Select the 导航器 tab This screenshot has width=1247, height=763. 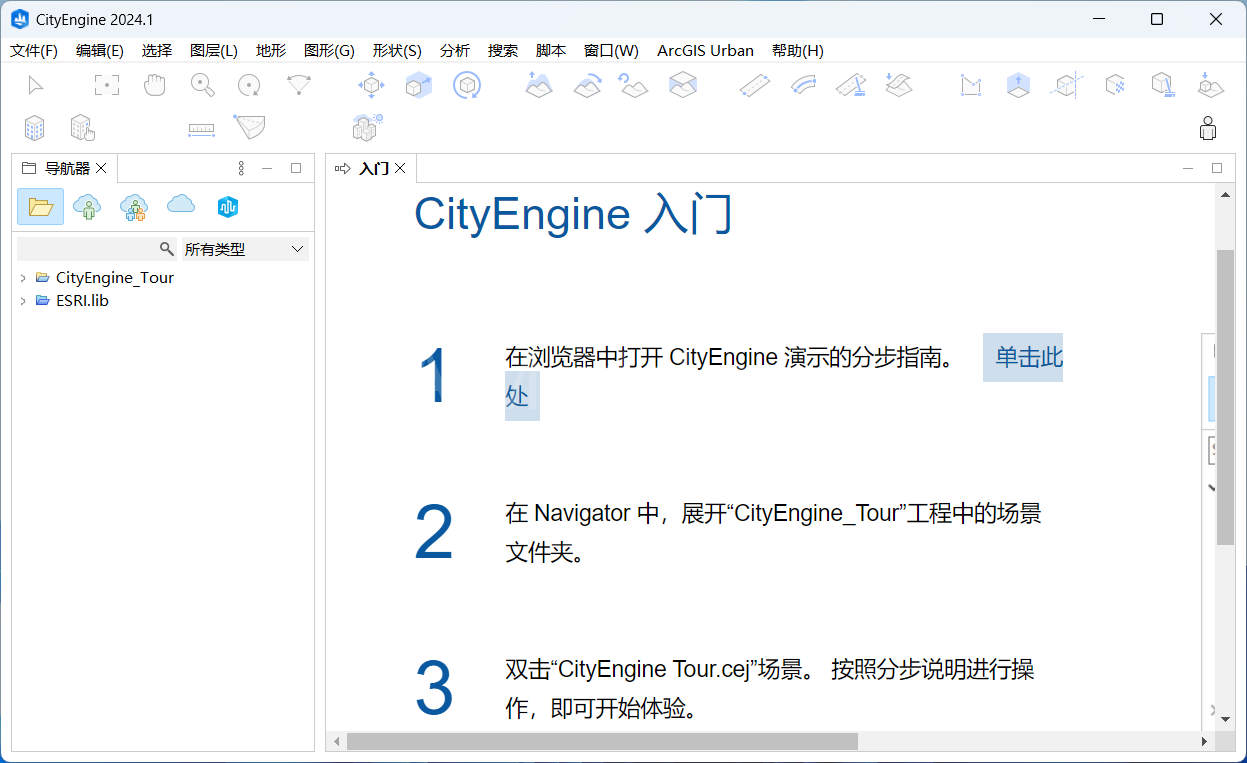(x=67, y=168)
